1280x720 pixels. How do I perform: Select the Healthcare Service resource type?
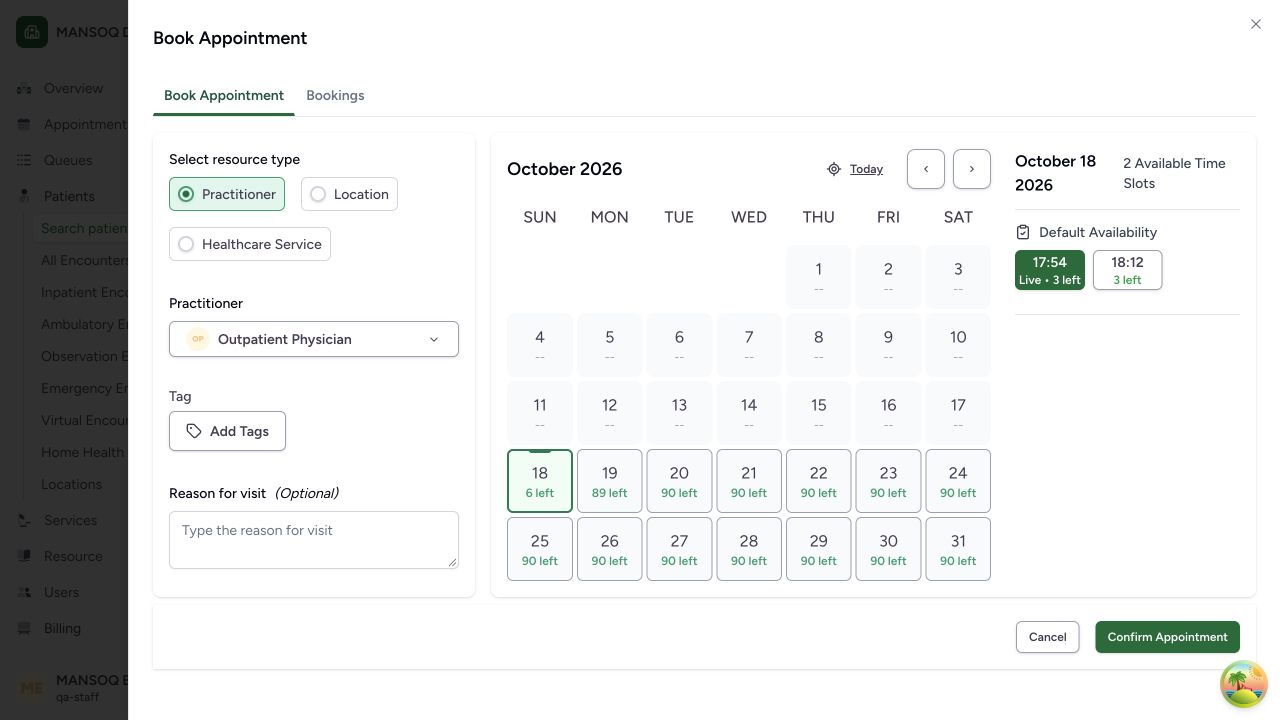click(x=250, y=244)
